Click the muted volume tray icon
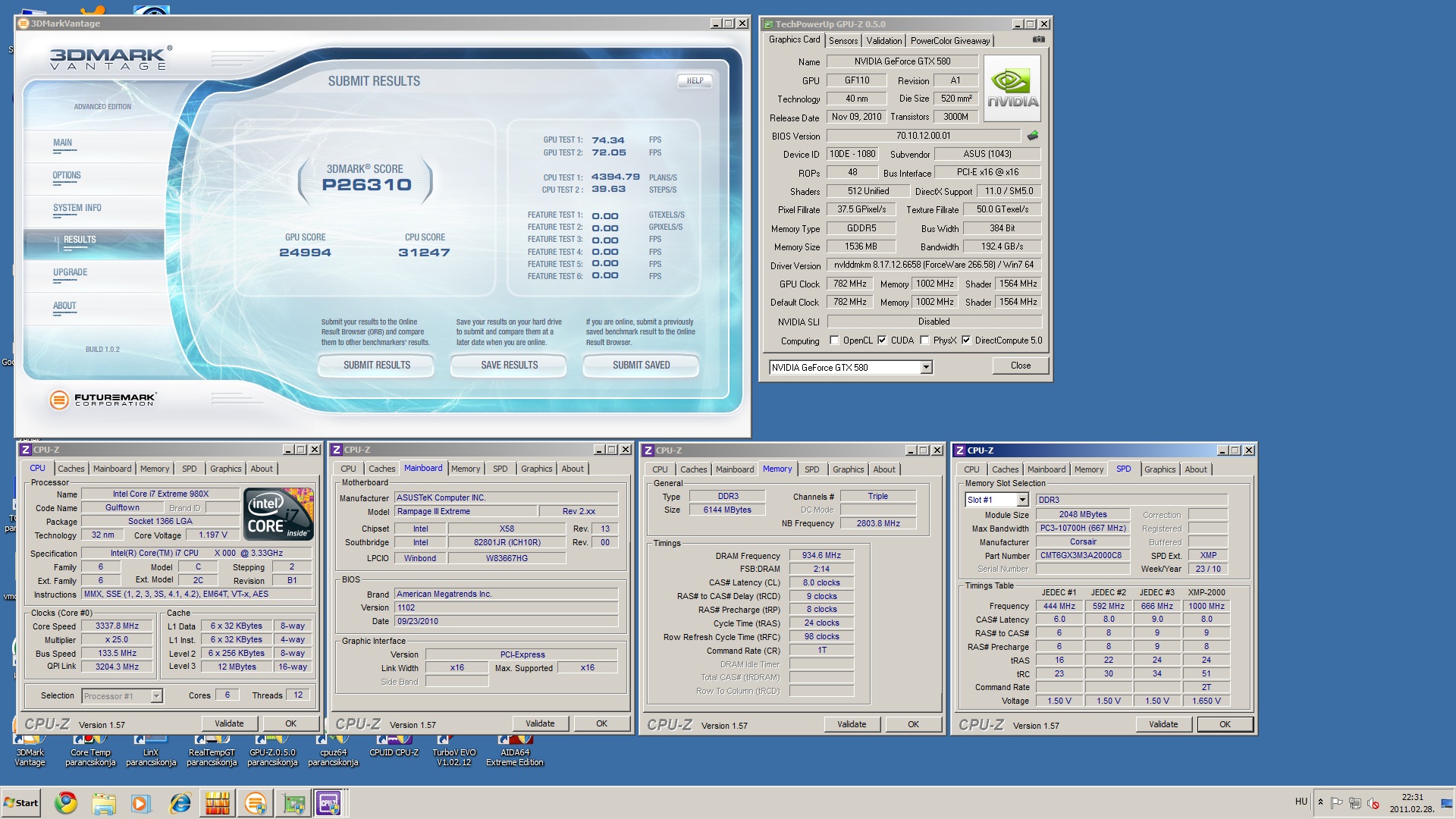Viewport: 1456px width, 819px height. click(x=1373, y=802)
